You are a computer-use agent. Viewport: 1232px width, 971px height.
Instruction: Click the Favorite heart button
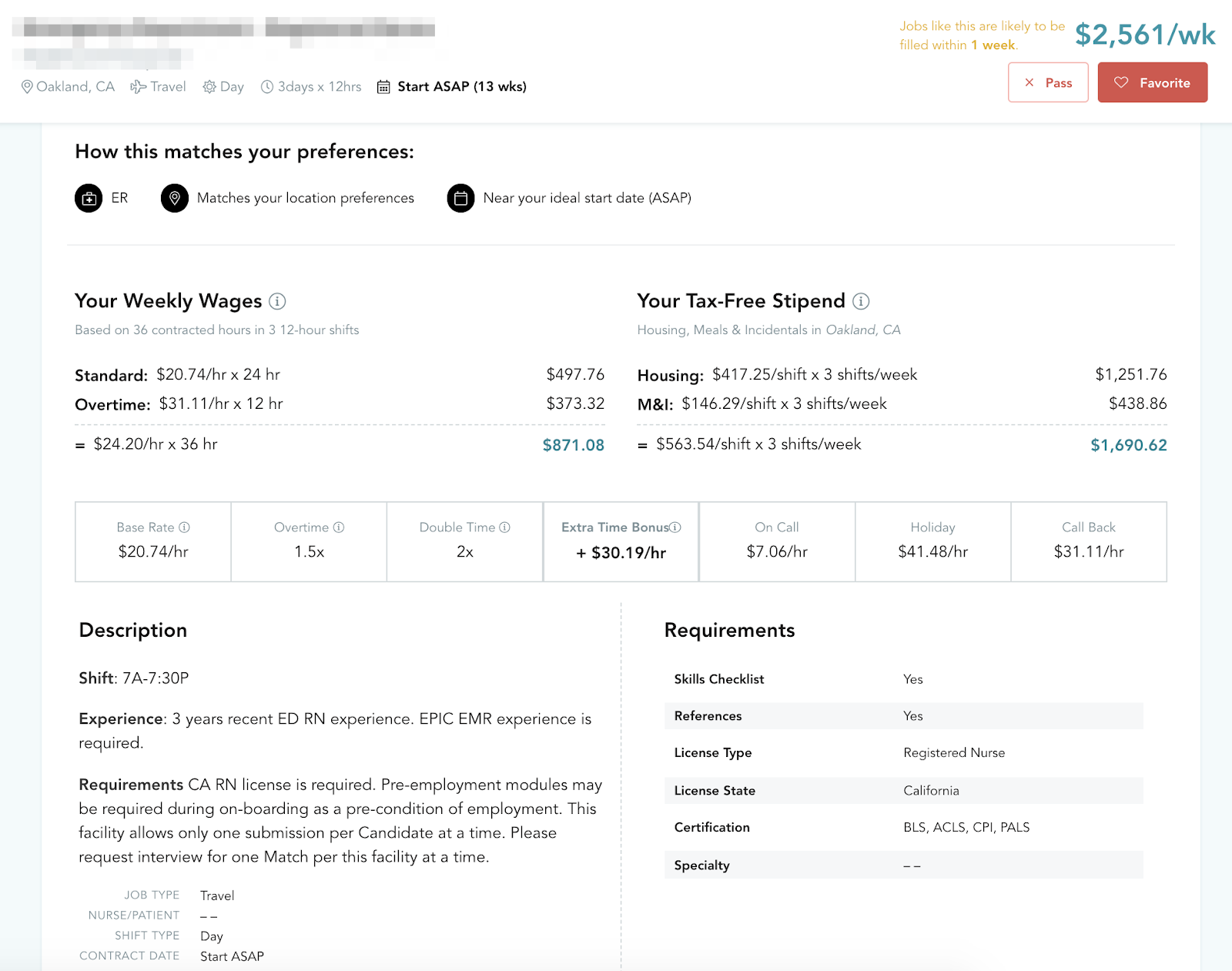(x=1152, y=82)
